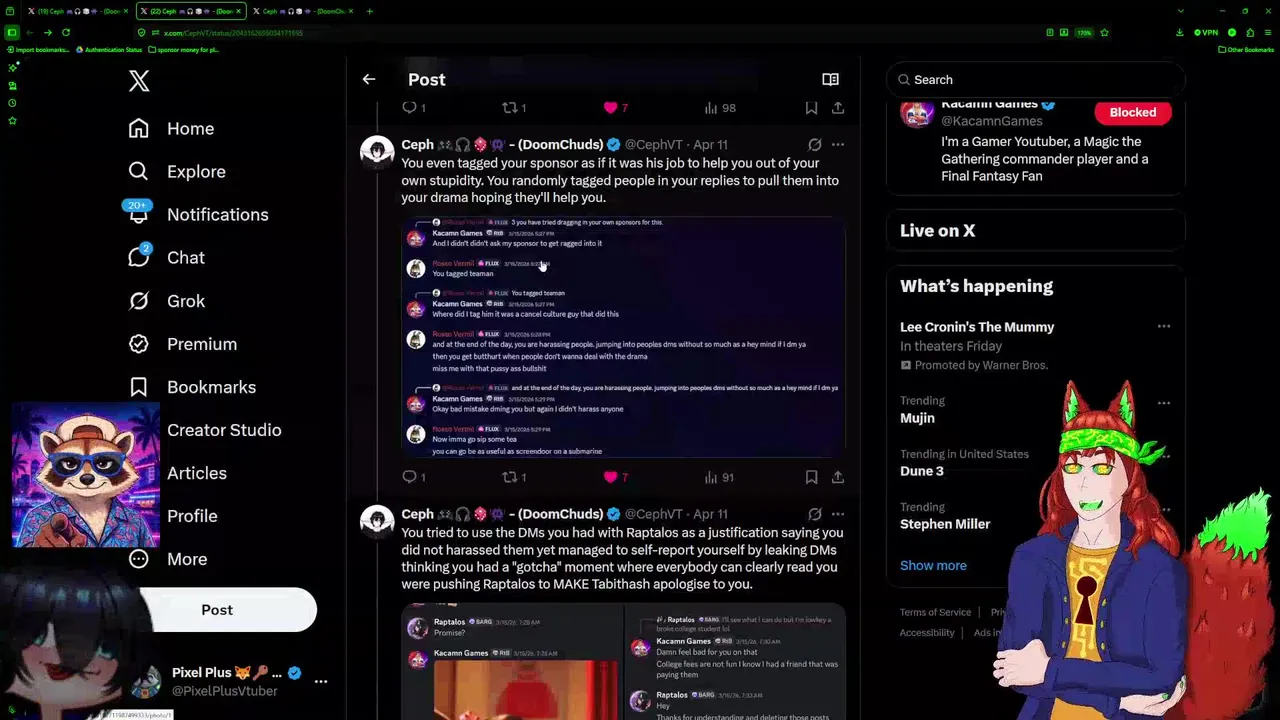View analytics showing 91 views

pyautogui.click(x=719, y=477)
